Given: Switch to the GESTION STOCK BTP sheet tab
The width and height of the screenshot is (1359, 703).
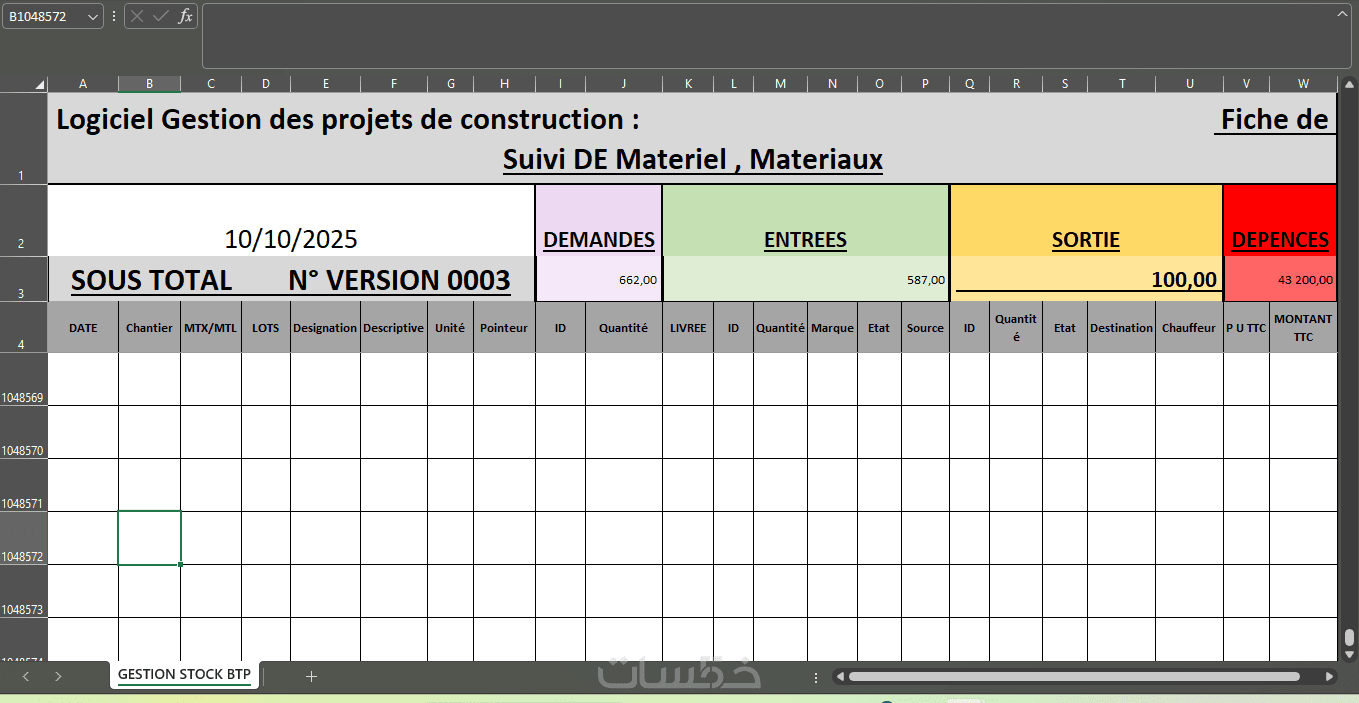Looking at the screenshot, I should [x=184, y=674].
